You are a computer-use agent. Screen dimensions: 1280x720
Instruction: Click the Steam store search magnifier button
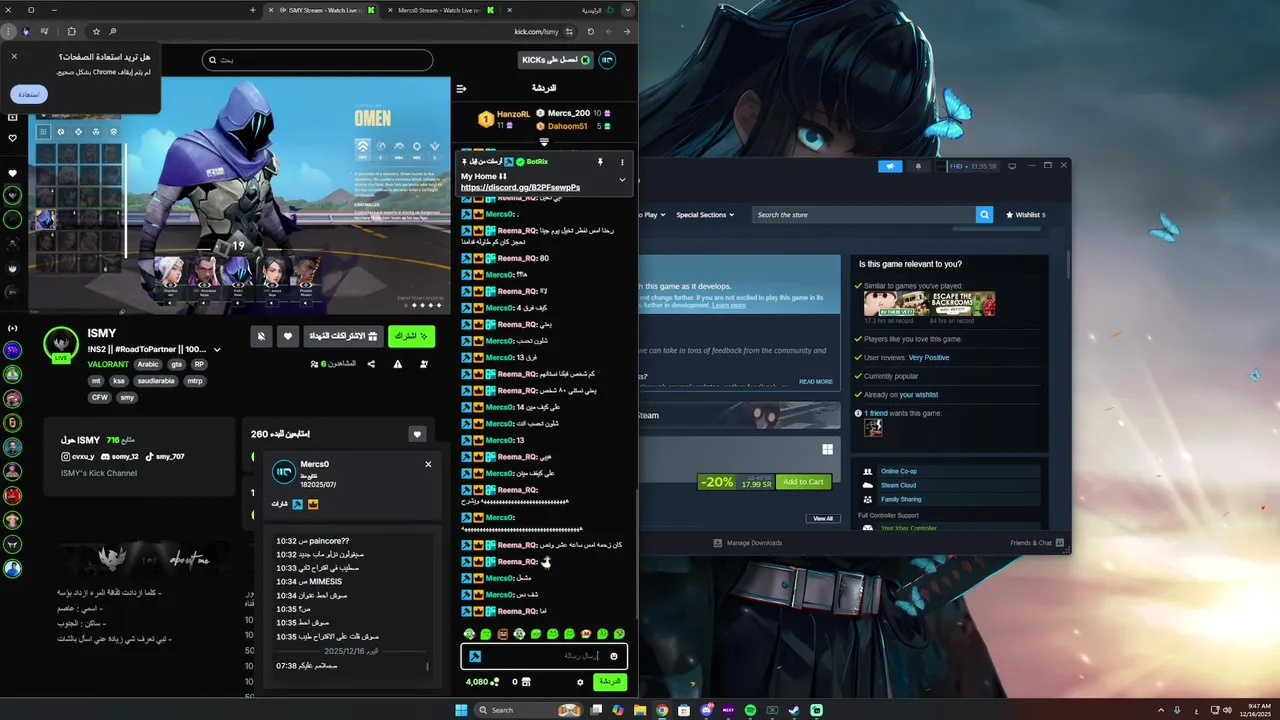985,214
